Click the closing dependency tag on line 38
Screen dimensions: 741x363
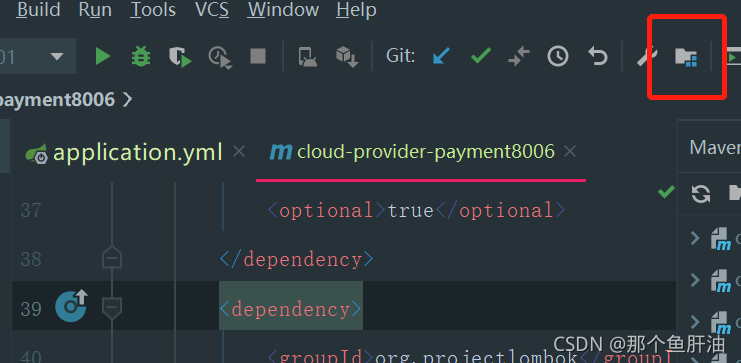[x=296, y=259]
